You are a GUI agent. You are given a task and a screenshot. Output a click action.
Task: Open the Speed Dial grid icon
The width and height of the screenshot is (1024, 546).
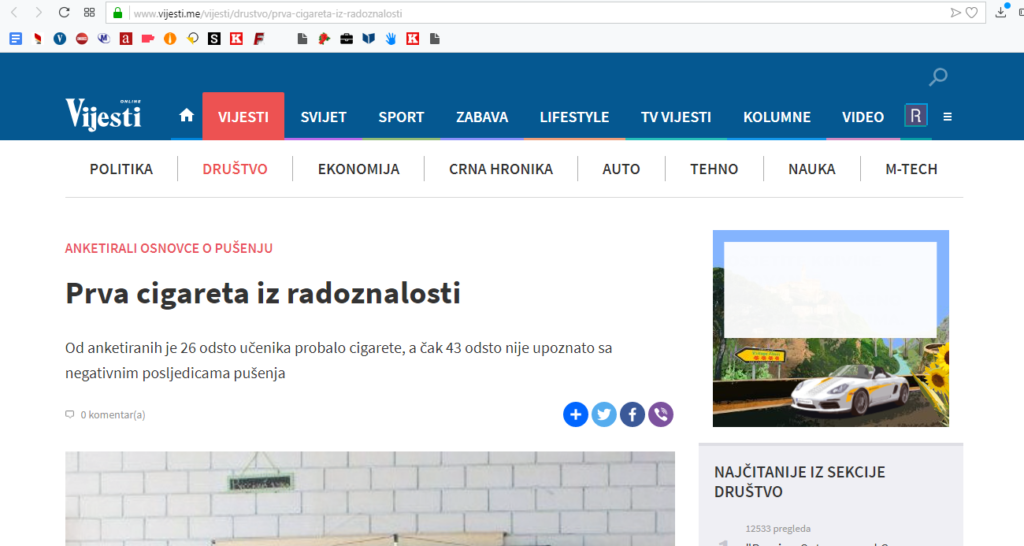click(89, 12)
